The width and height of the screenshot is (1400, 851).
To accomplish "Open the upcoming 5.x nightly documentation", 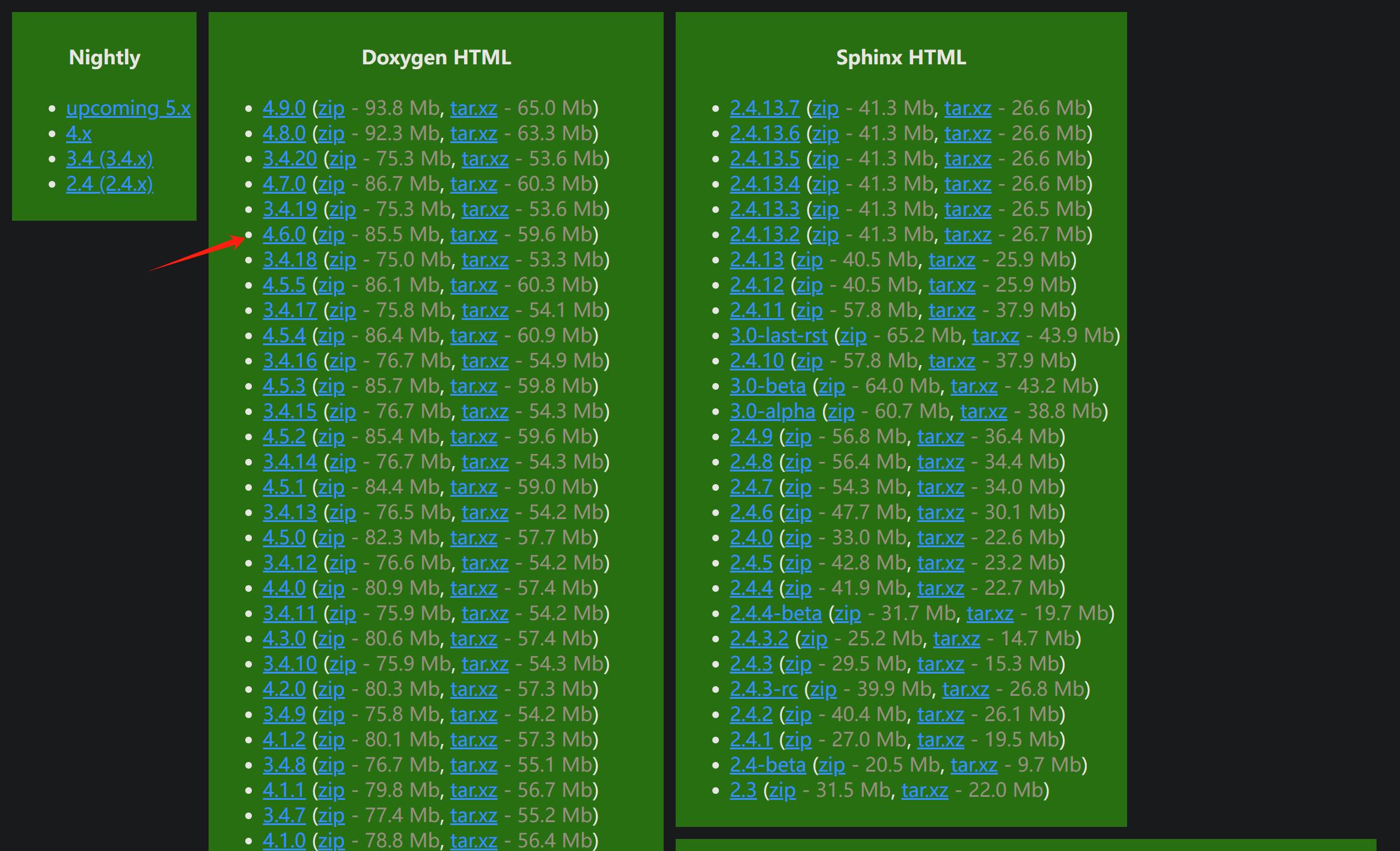I will tap(128, 108).
